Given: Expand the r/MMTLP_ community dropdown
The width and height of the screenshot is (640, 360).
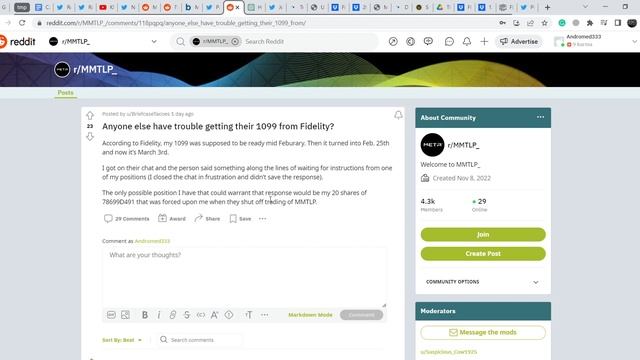Looking at the screenshot, I should [x=154, y=41].
